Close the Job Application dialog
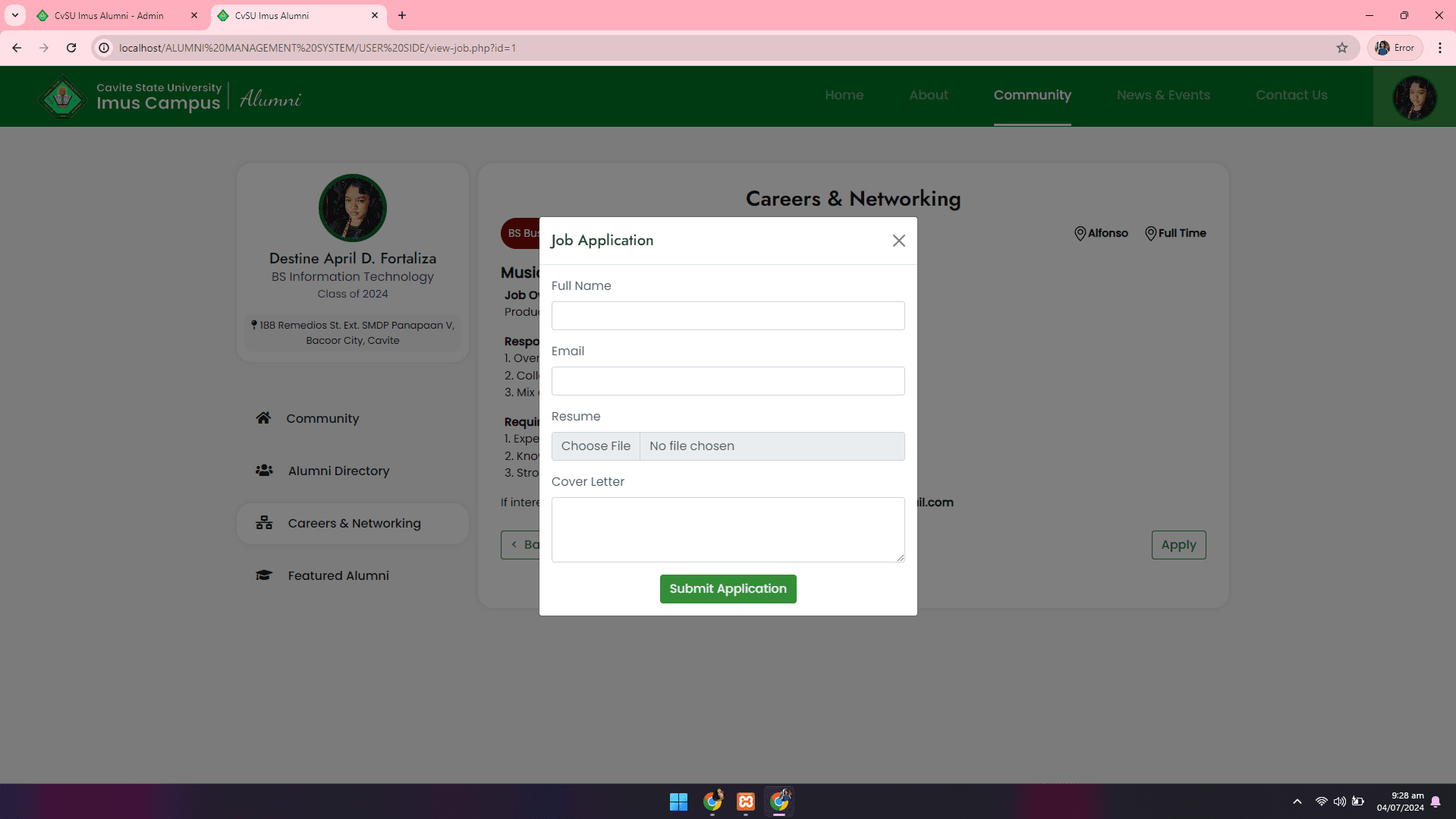The width and height of the screenshot is (1456, 819). [x=898, y=241]
